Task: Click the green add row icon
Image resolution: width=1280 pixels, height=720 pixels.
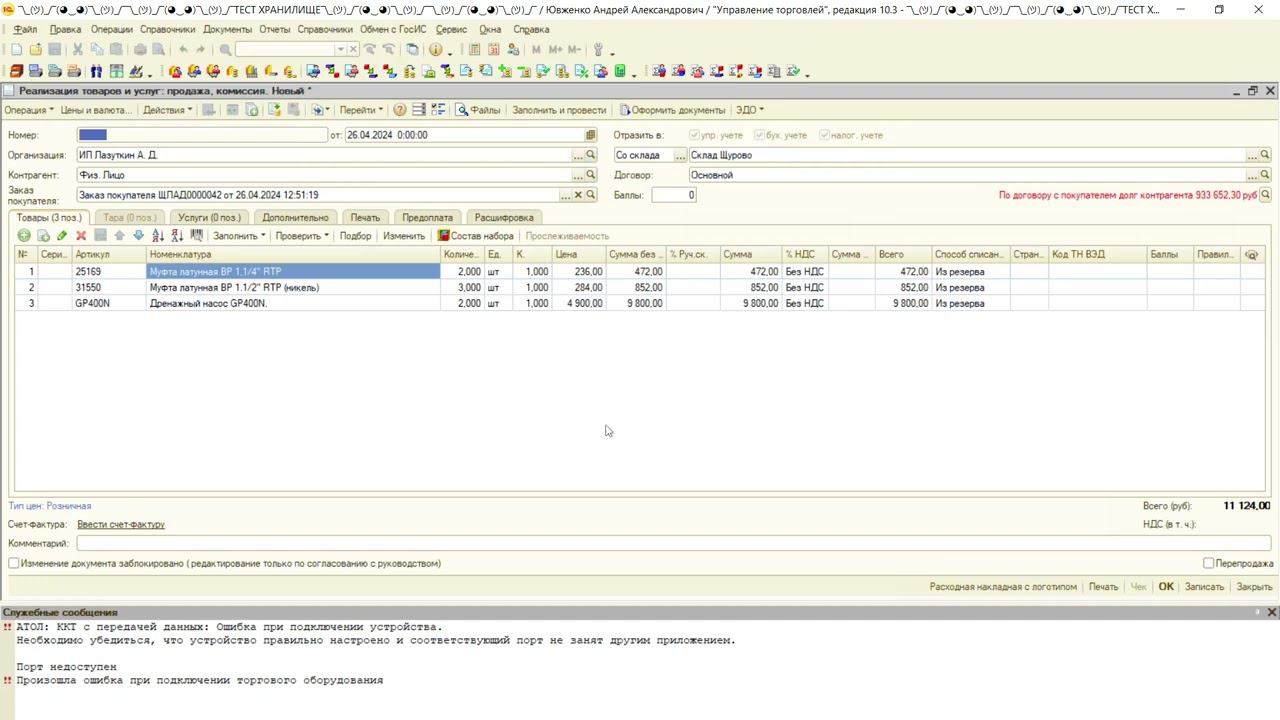Action: coord(24,236)
